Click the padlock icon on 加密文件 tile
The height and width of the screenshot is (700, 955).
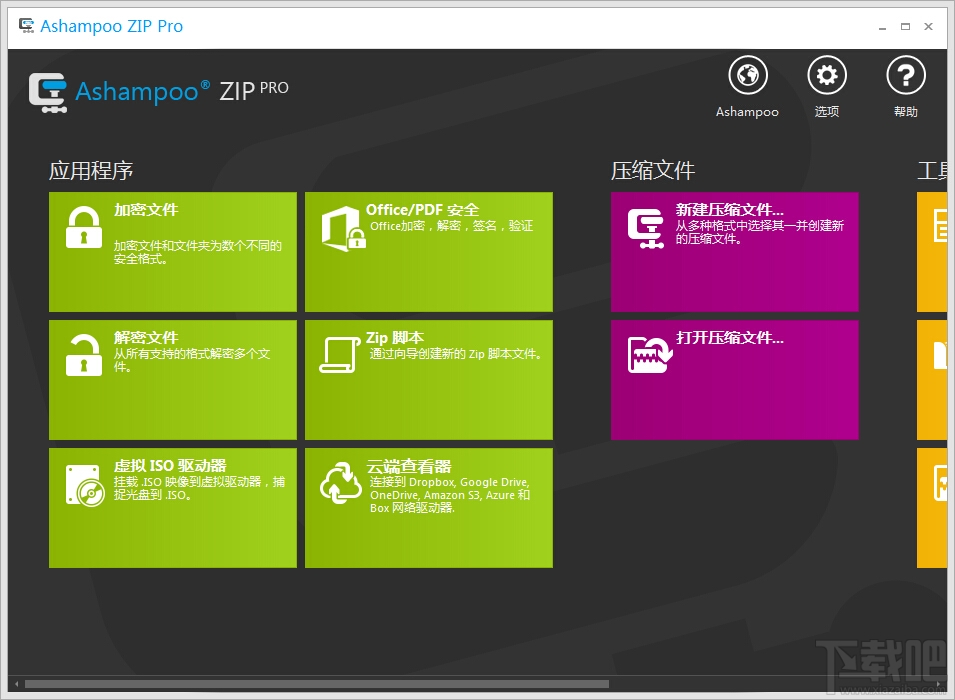[x=83, y=227]
